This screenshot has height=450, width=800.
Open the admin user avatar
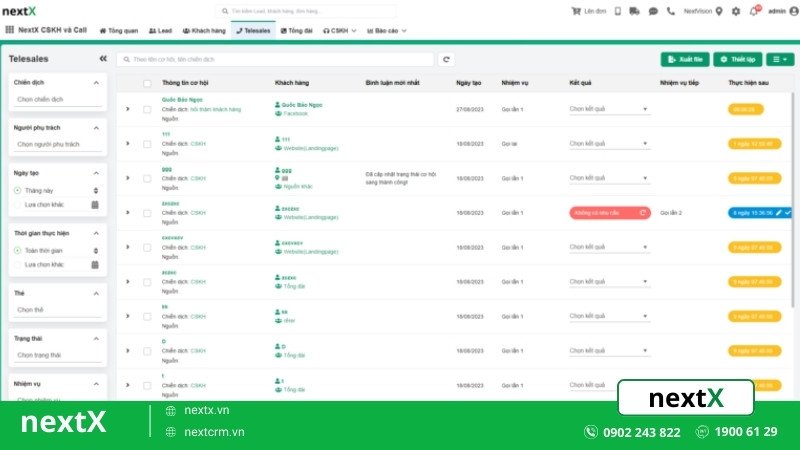click(x=794, y=11)
